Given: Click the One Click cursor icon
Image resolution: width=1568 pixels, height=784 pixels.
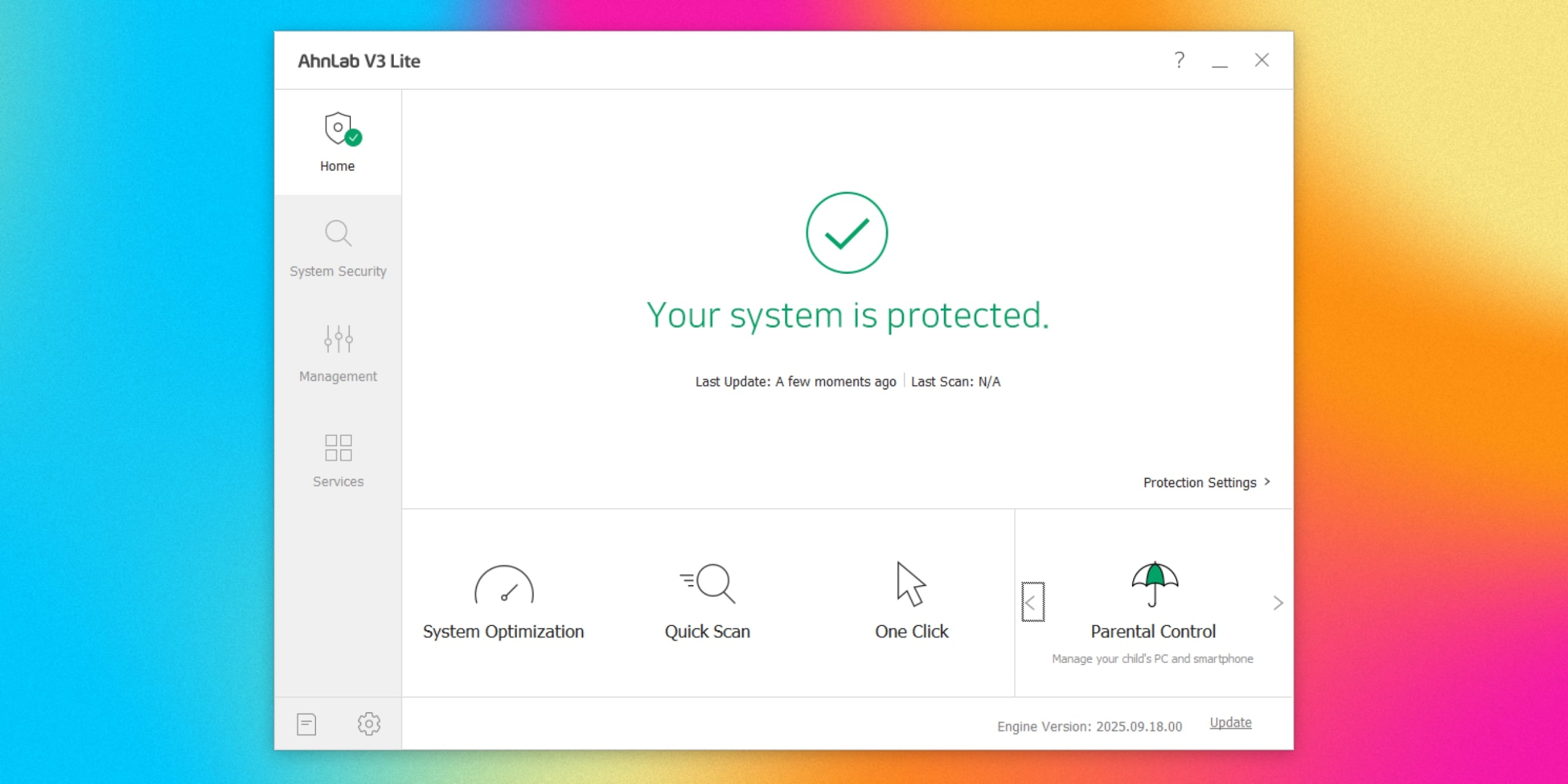Looking at the screenshot, I should tap(911, 584).
